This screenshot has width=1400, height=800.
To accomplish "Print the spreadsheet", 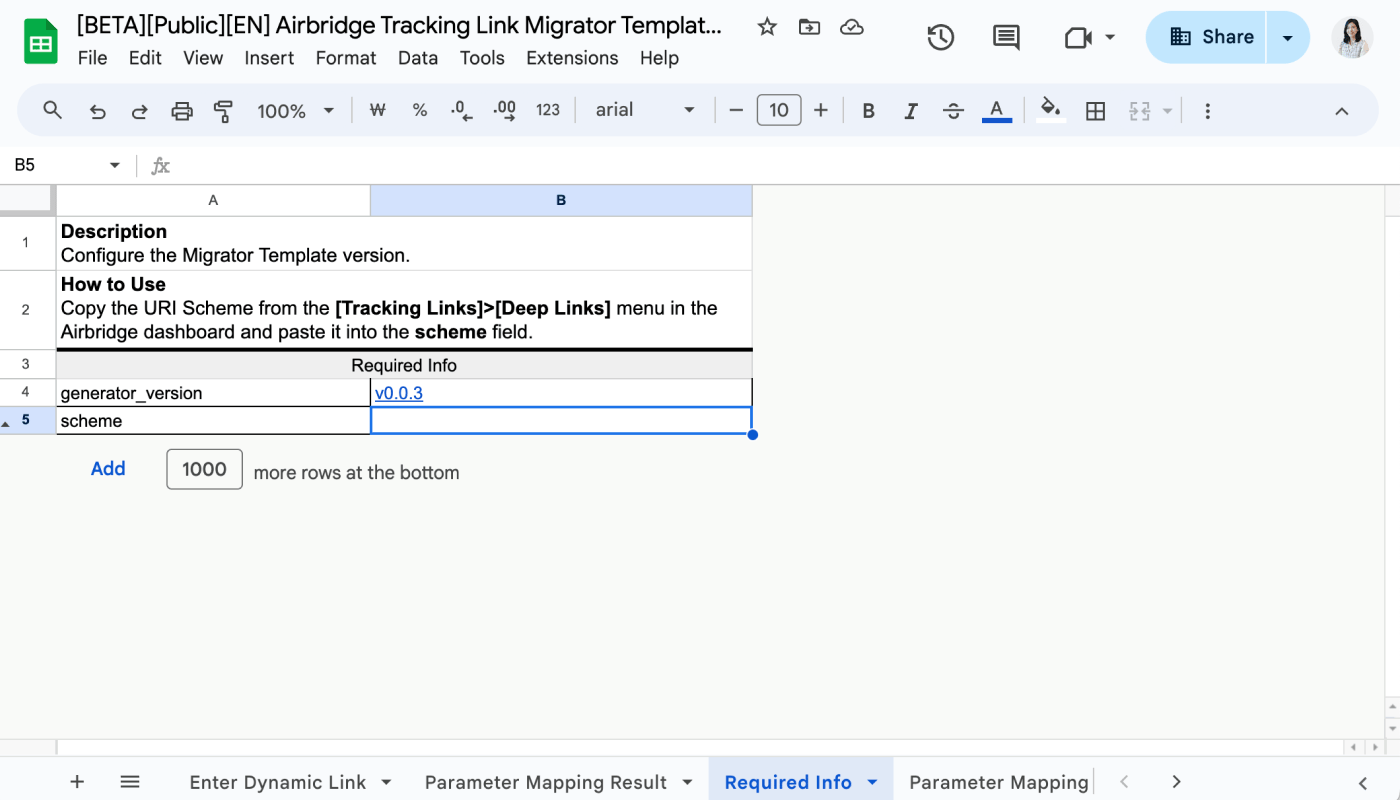I will [x=182, y=111].
